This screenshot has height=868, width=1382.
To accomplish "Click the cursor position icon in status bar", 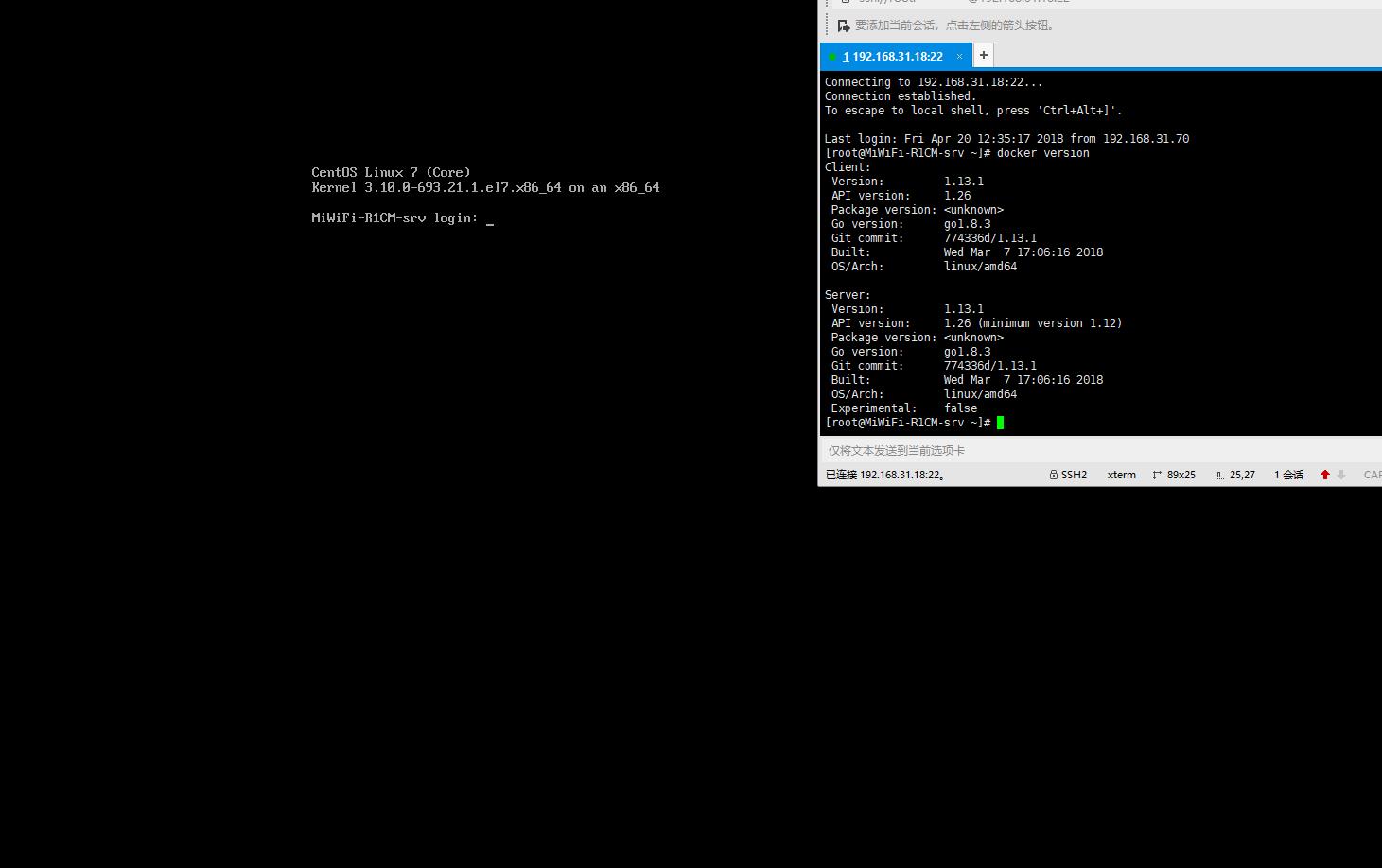I will pos(1219,475).
